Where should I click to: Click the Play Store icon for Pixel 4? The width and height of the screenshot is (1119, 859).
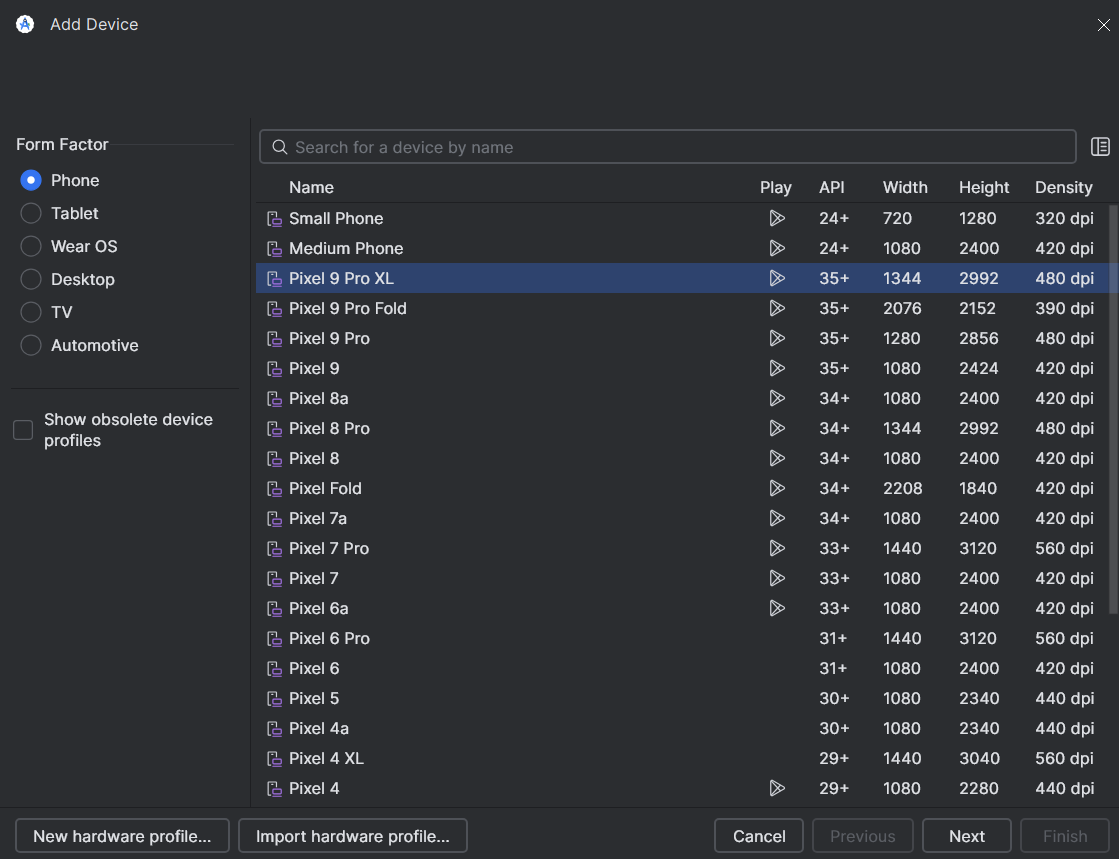(x=776, y=788)
